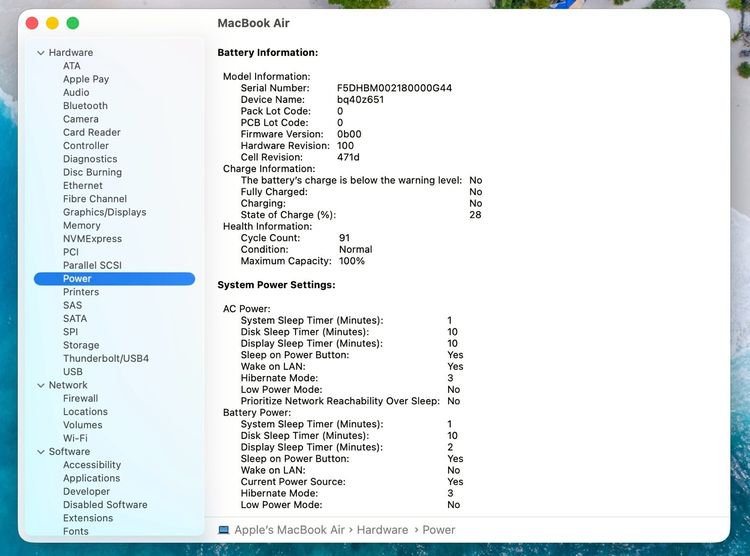Click the yellow minimize window button
Viewport: 750px width, 556px height.
[52, 23]
